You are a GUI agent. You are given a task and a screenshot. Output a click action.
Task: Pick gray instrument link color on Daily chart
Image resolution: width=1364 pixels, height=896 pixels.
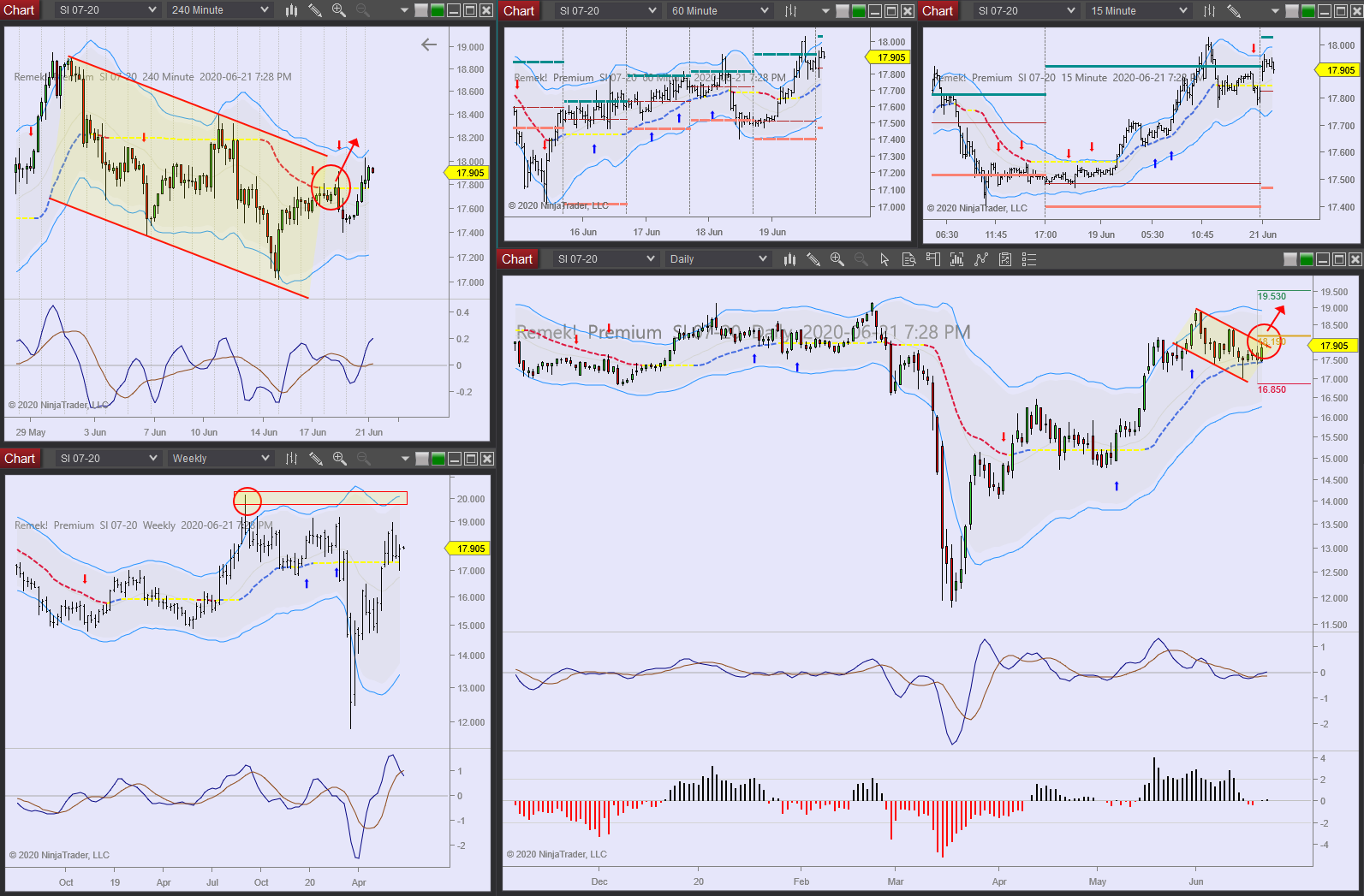pyautogui.click(x=1290, y=259)
